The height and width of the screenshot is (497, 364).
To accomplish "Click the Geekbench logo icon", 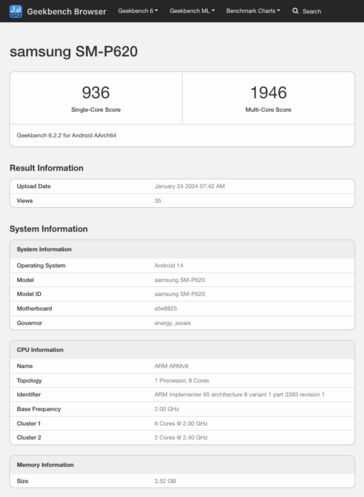I will tap(16, 11).
